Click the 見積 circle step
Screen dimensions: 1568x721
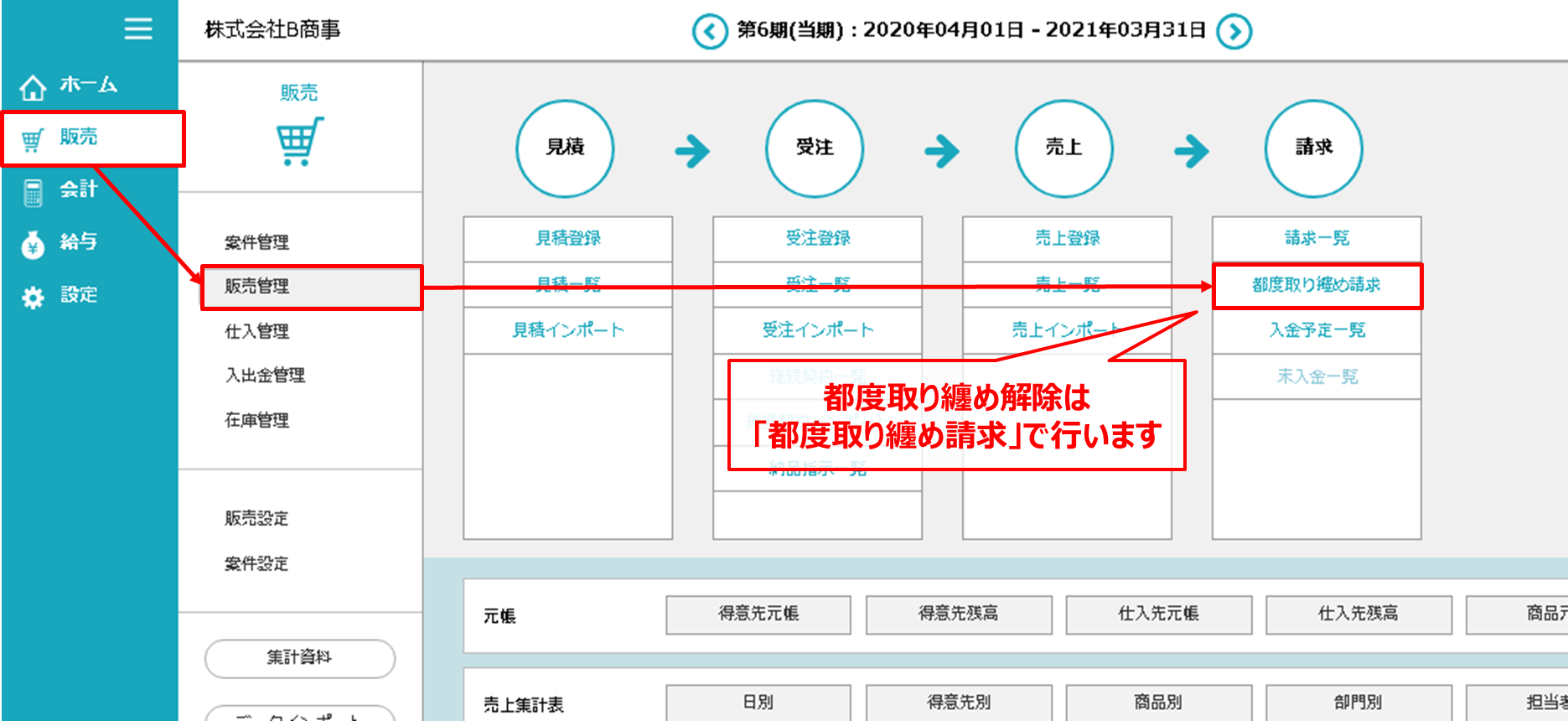565,148
